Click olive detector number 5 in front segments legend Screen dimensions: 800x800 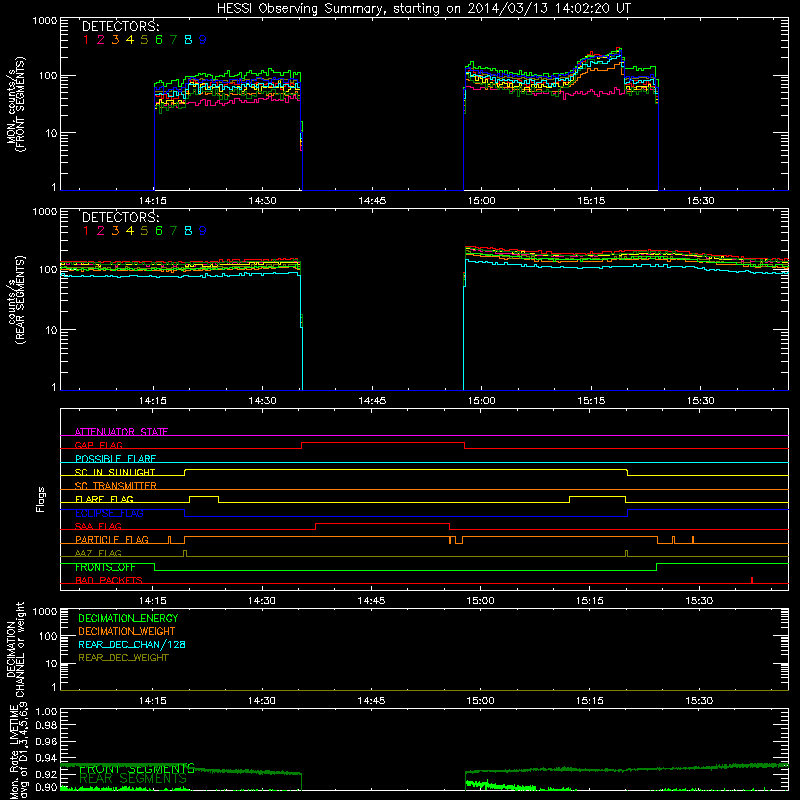[x=144, y=40]
